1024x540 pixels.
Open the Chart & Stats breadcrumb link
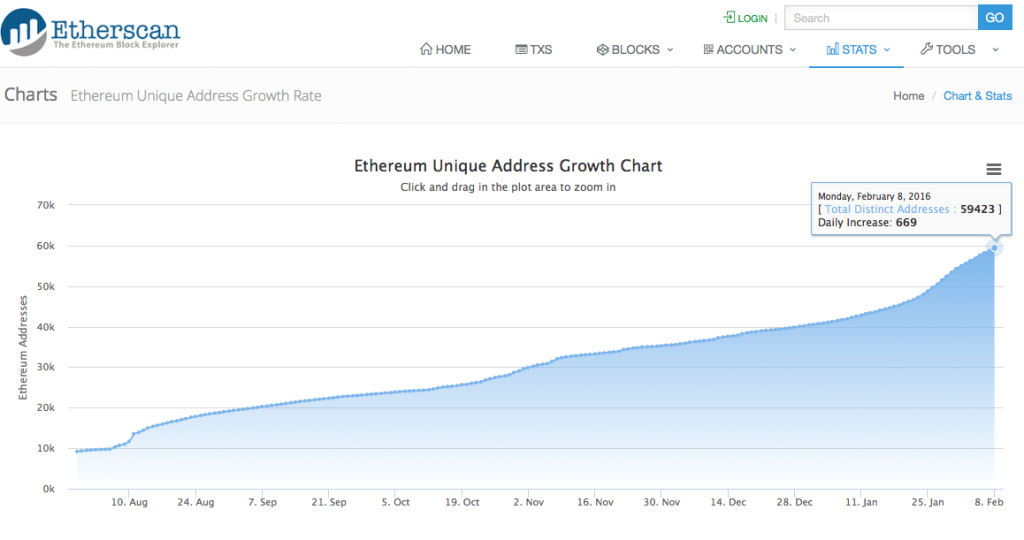pos(977,96)
